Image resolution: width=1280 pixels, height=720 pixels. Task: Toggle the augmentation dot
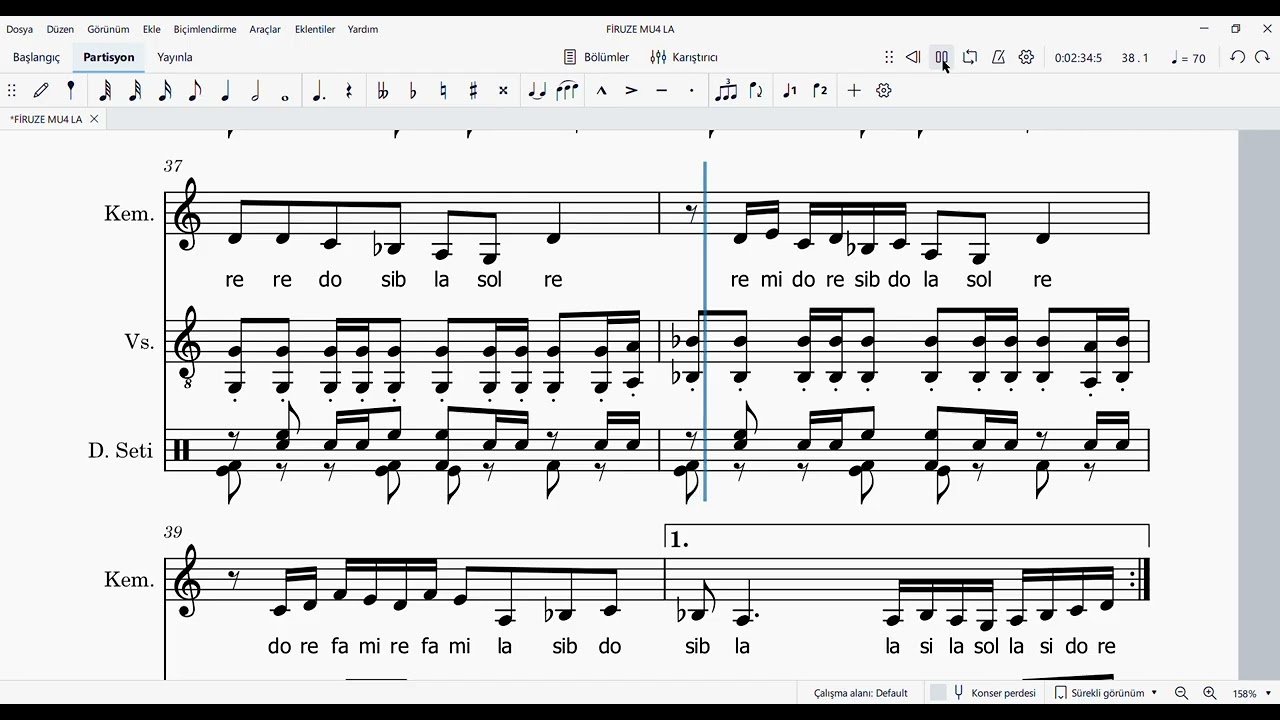pyautogui.click(x=318, y=90)
